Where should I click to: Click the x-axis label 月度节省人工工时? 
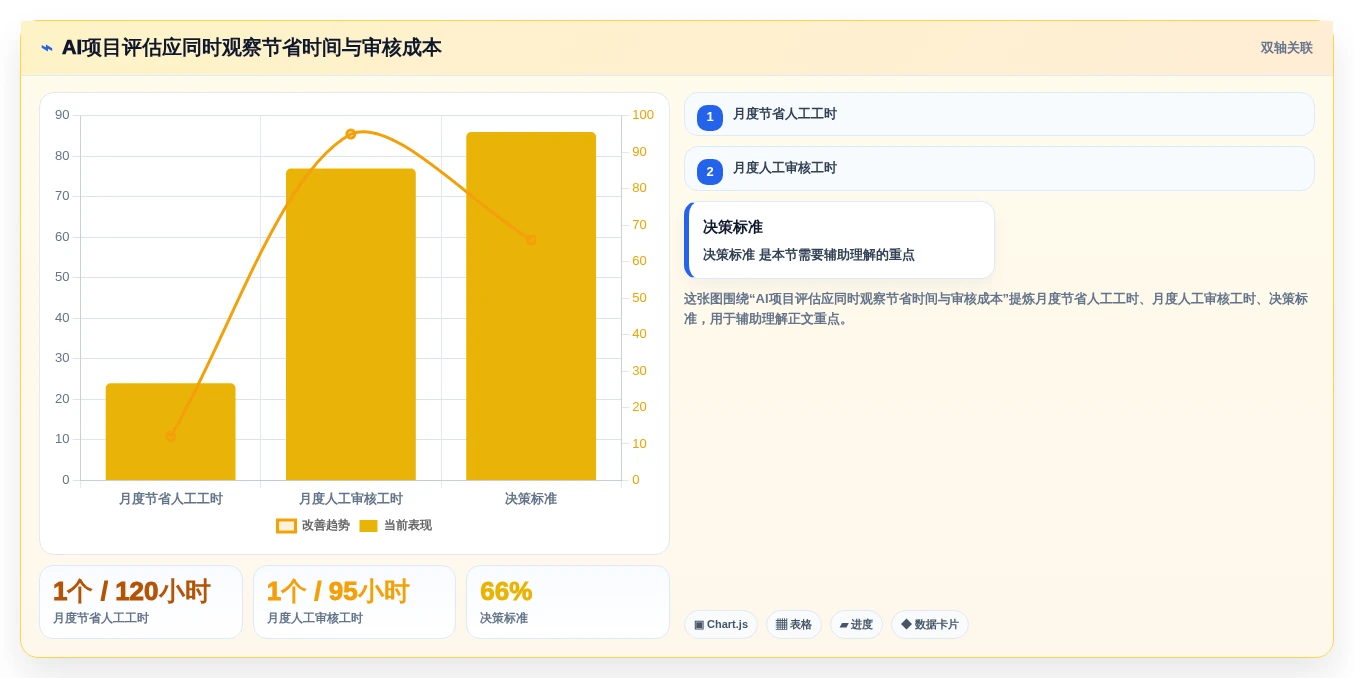coord(171,498)
